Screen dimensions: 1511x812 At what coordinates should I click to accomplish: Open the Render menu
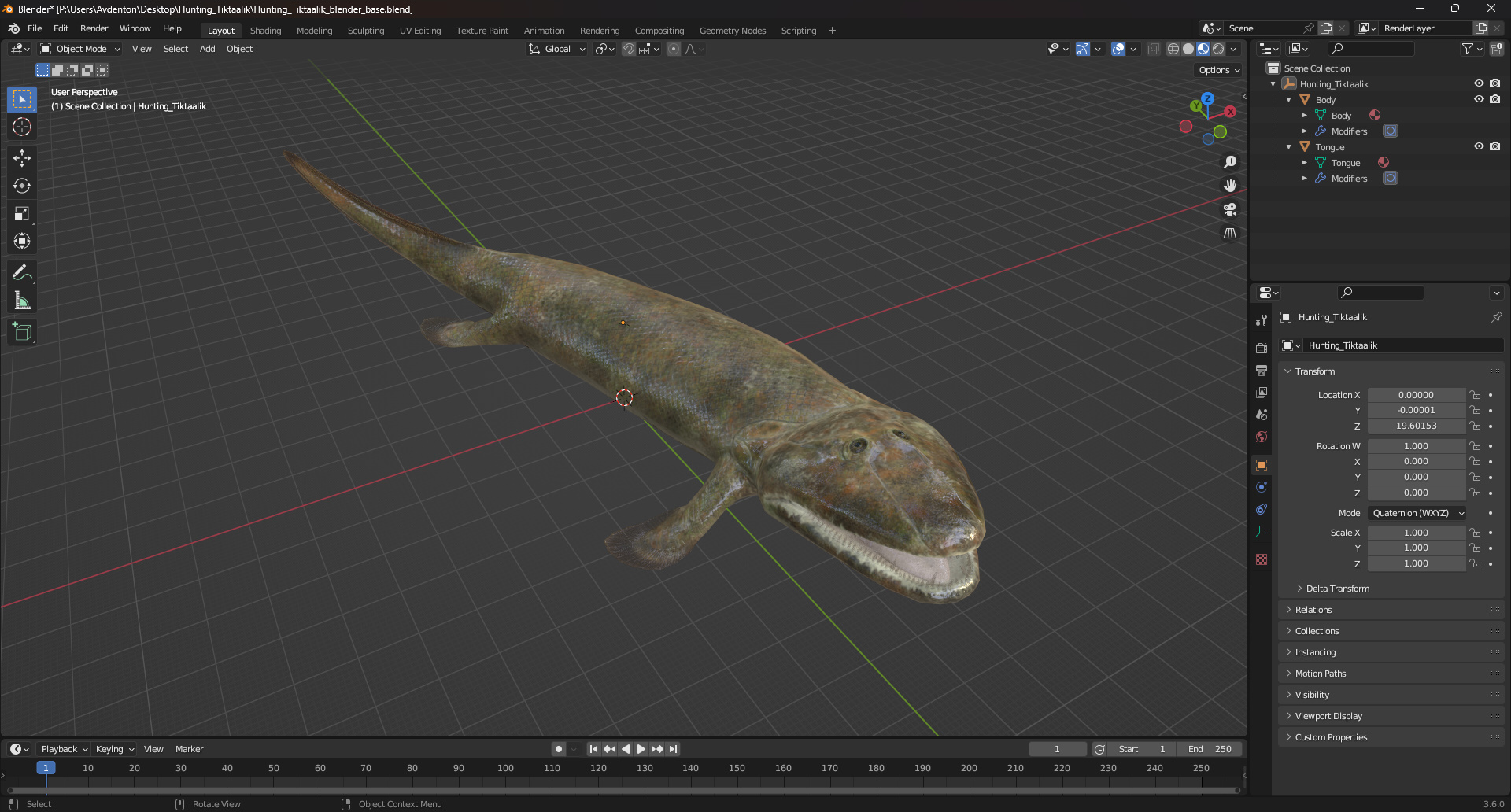(94, 28)
